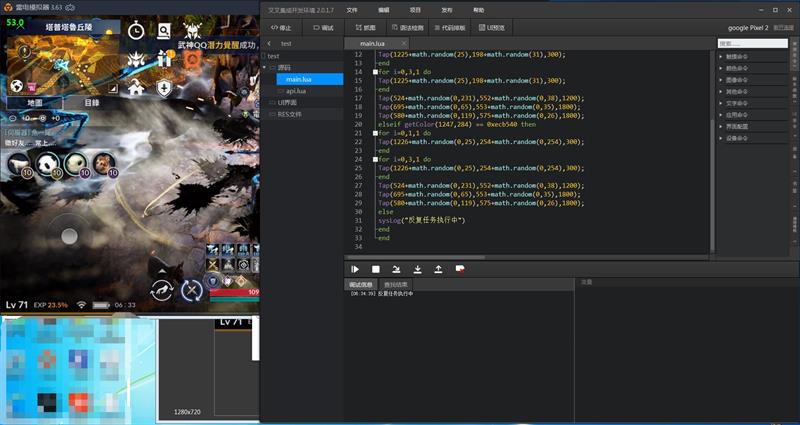Click the horned helmet icon in the game
Image resolution: width=800 pixels, height=425 pixels.
click(192, 31)
